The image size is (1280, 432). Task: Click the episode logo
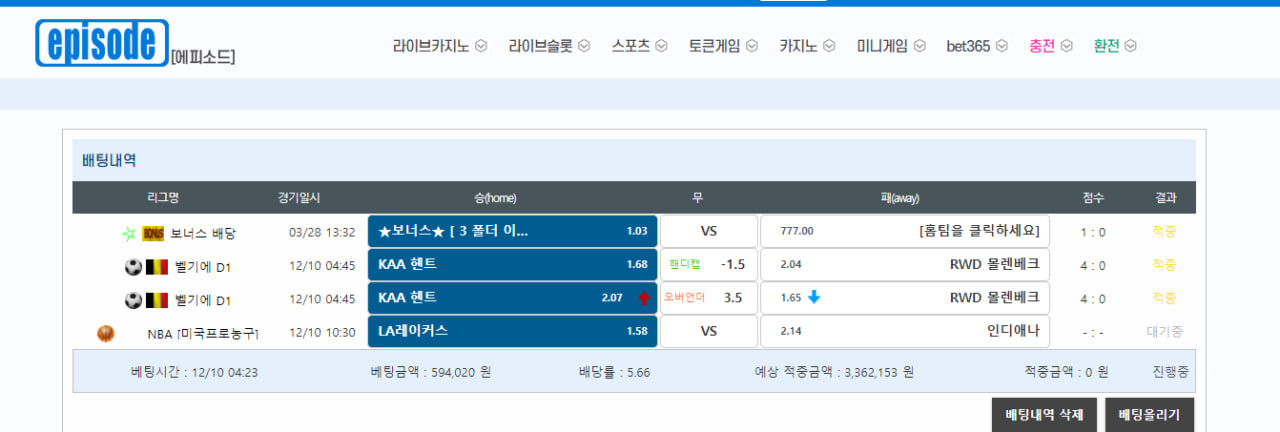pos(101,43)
